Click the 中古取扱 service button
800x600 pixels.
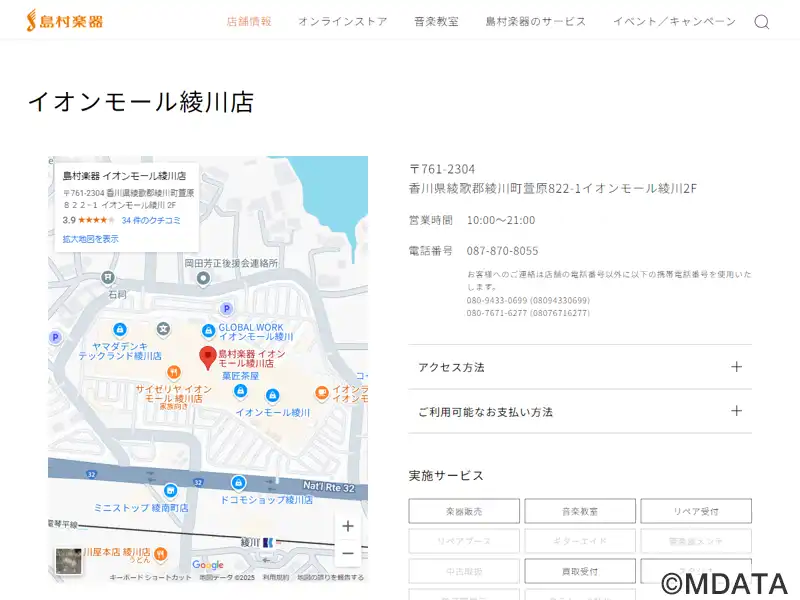coord(464,571)
